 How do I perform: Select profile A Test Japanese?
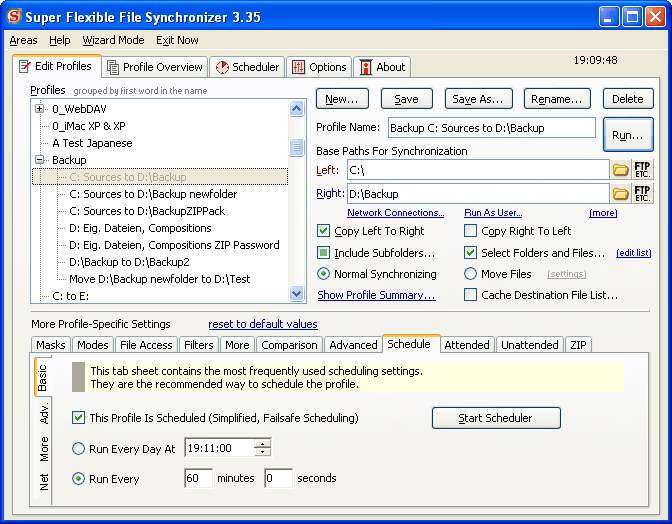[x=92, y=143]
